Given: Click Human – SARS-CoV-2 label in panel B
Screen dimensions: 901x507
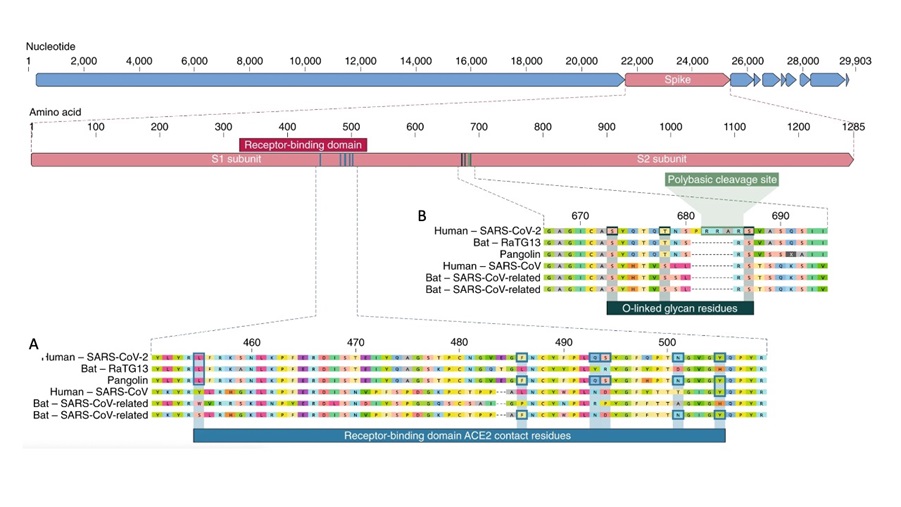Looking at the screenshot, I should [487, 230].
